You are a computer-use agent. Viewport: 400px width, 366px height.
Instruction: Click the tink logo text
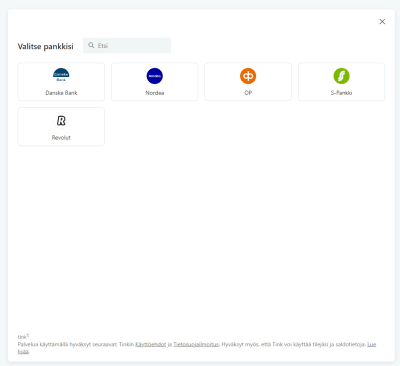click(22, 337)
